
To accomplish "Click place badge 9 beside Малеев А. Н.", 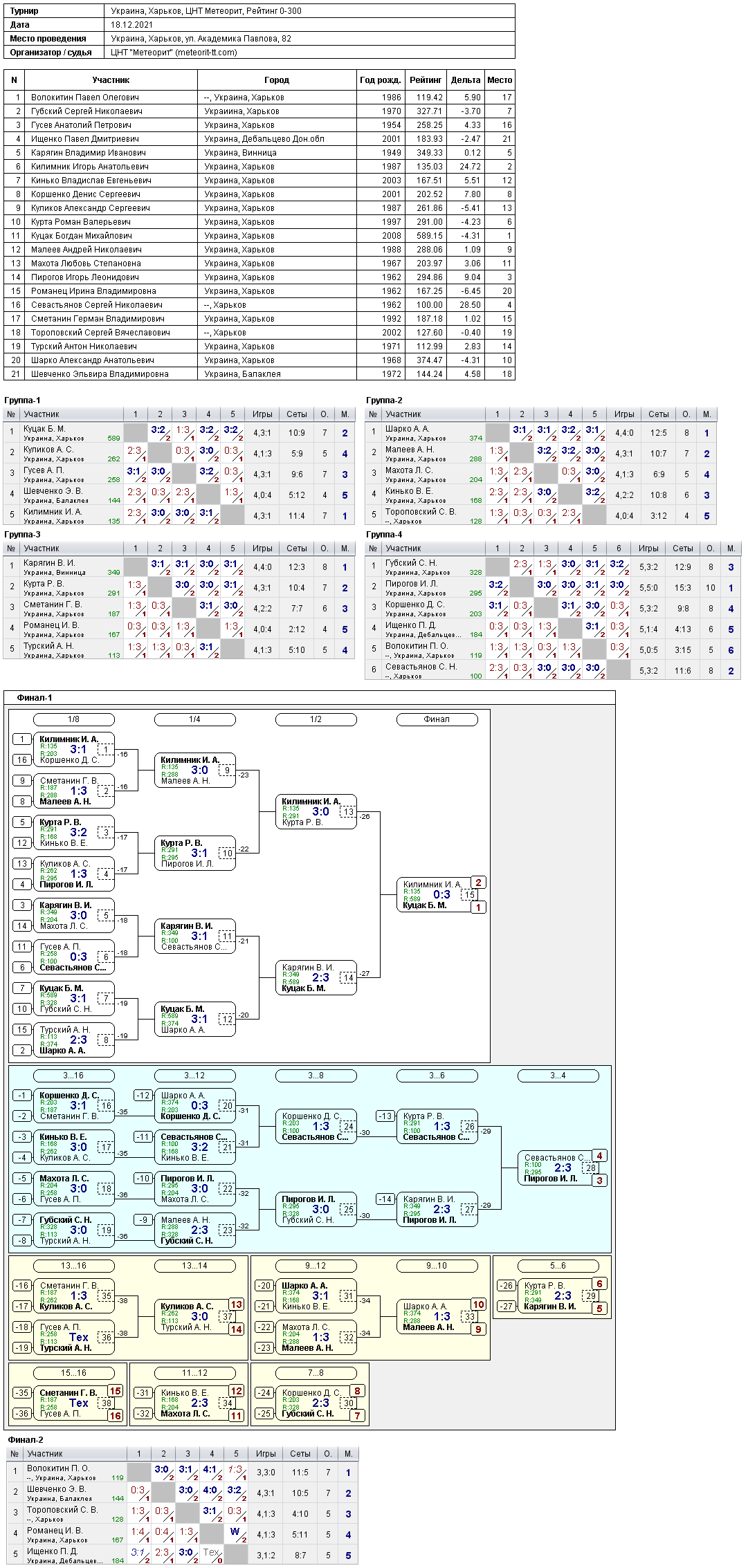I will point(478,1329).
